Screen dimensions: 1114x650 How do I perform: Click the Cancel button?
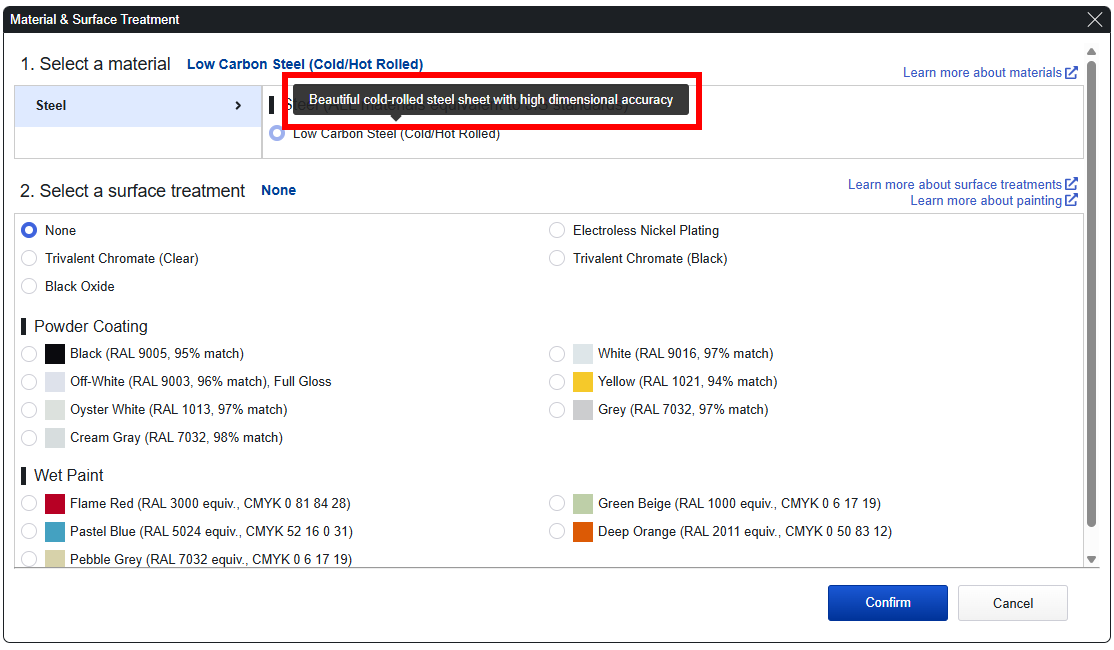[x=1012, y=603]
